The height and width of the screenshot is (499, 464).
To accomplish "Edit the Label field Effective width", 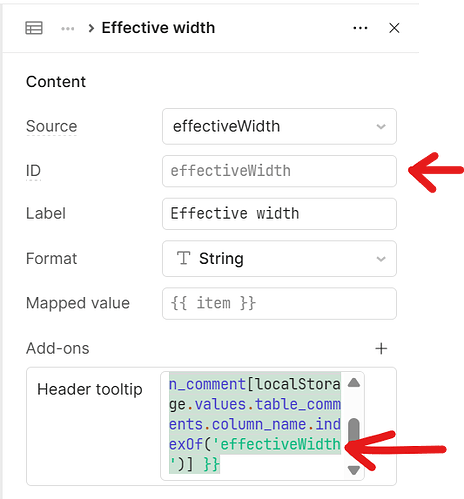I will pyautogui.click(x=279, y=214).
